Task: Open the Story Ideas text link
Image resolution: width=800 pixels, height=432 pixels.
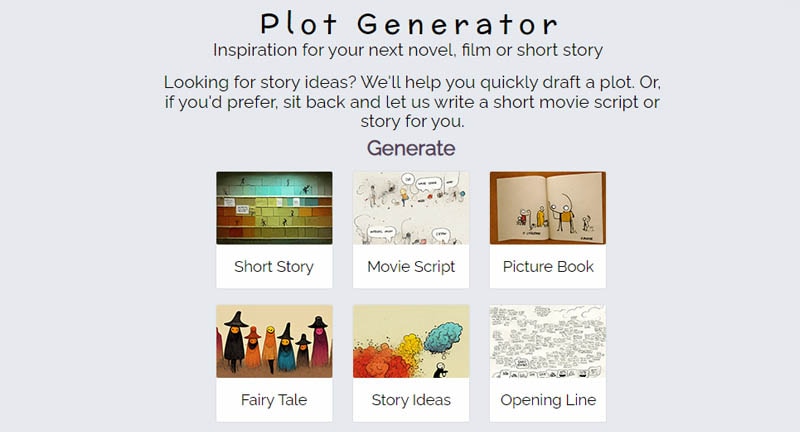Action: [410, 400]
